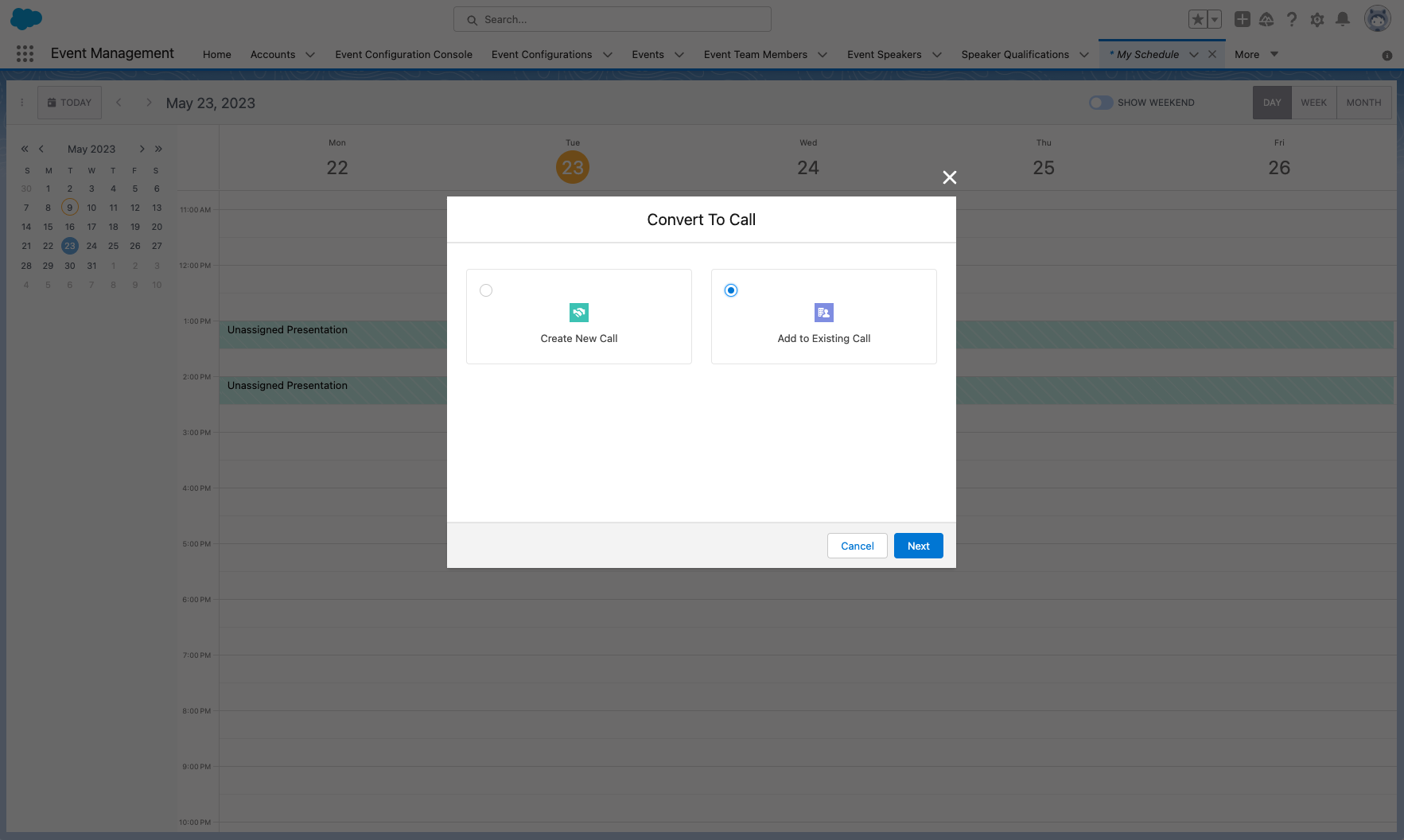Open the Event Configuration Console tab
Image resolution: width=1404 pixels, height=840 pixels.
(x=403, y=55)
